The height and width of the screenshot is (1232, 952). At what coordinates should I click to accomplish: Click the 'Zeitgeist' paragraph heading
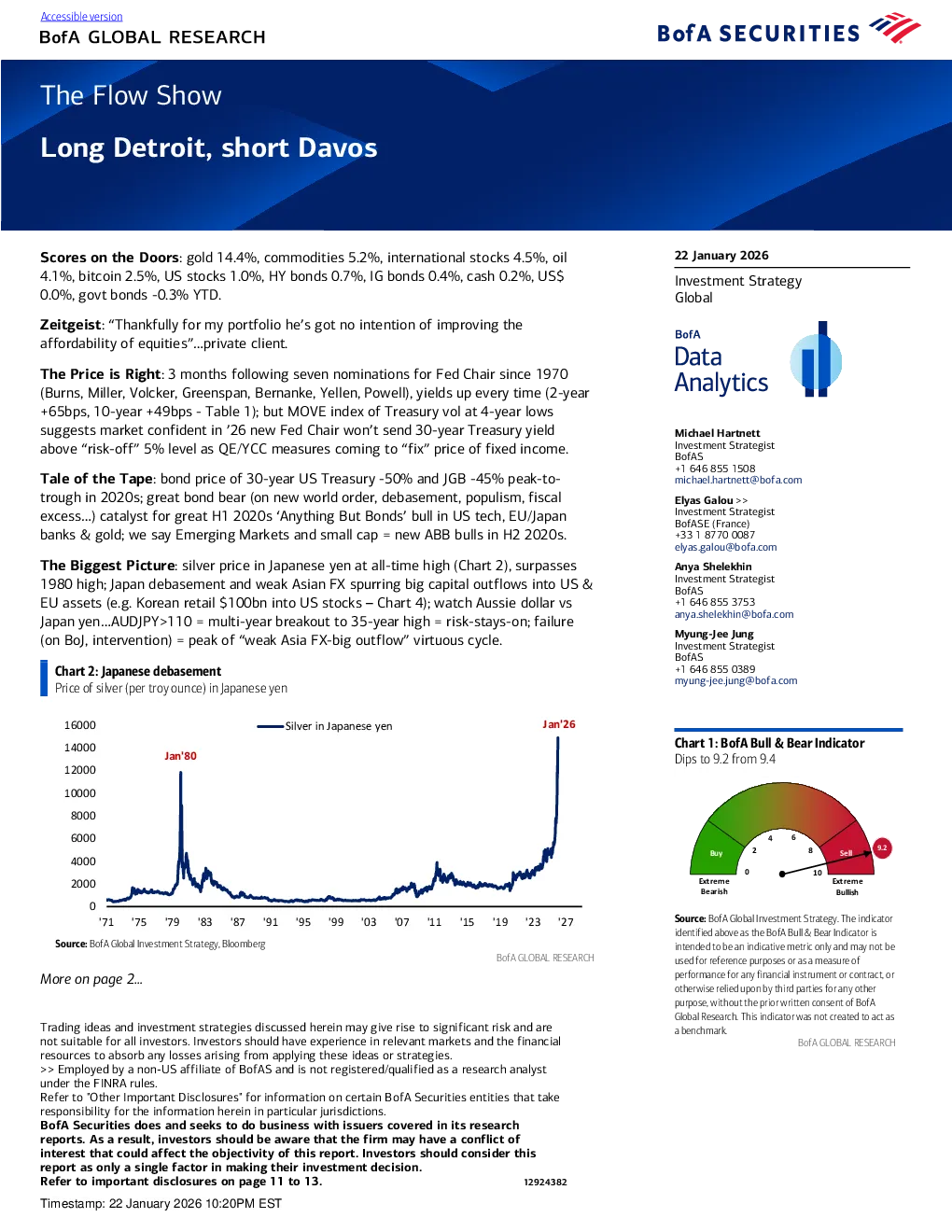[70, 325]
